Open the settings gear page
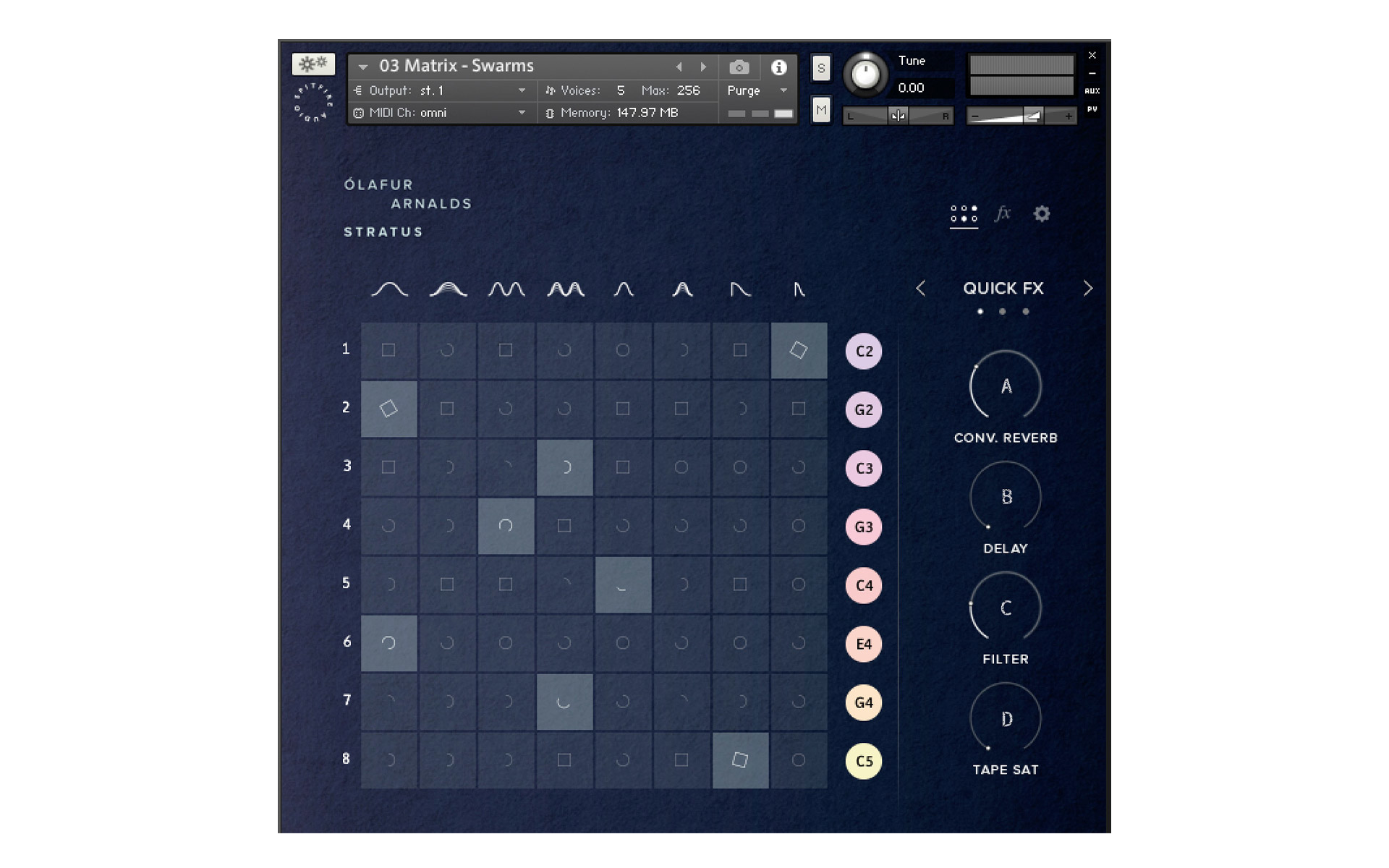The height and width of the screenshot is (868, 1389). tap(1041, 213)
